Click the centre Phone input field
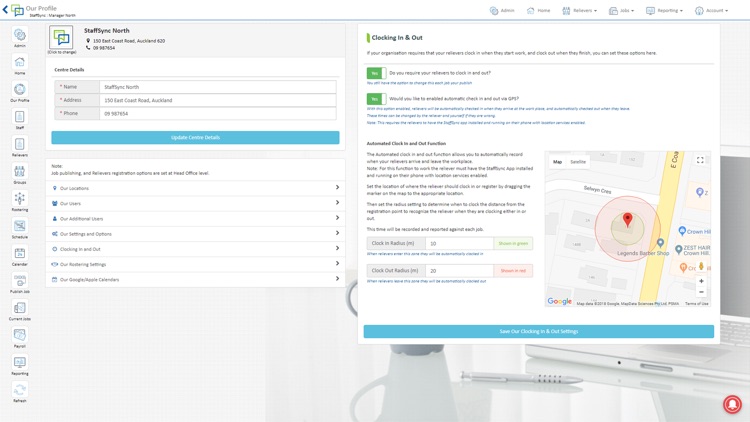 click(x=218, y=113)
